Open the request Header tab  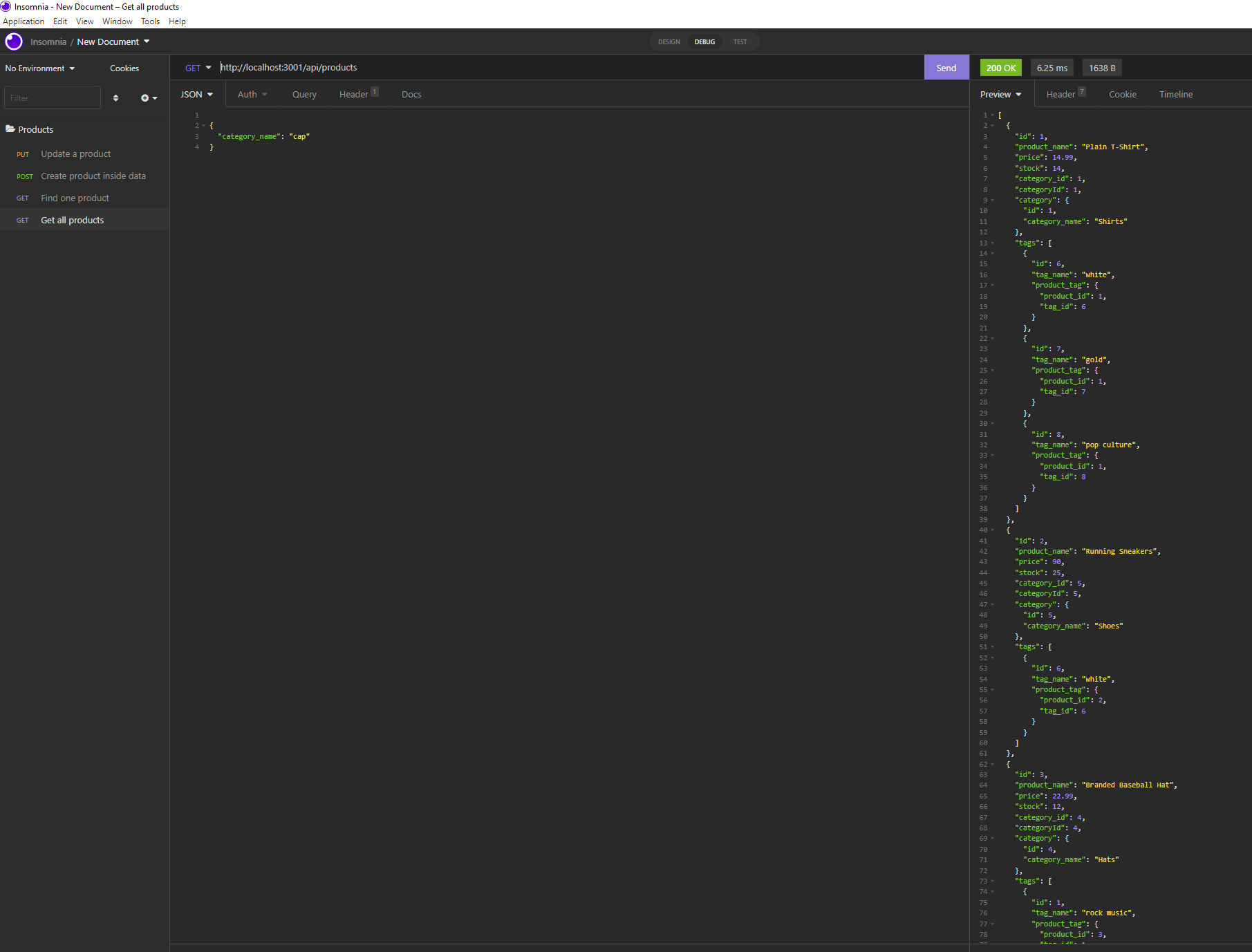click(358, 94)
